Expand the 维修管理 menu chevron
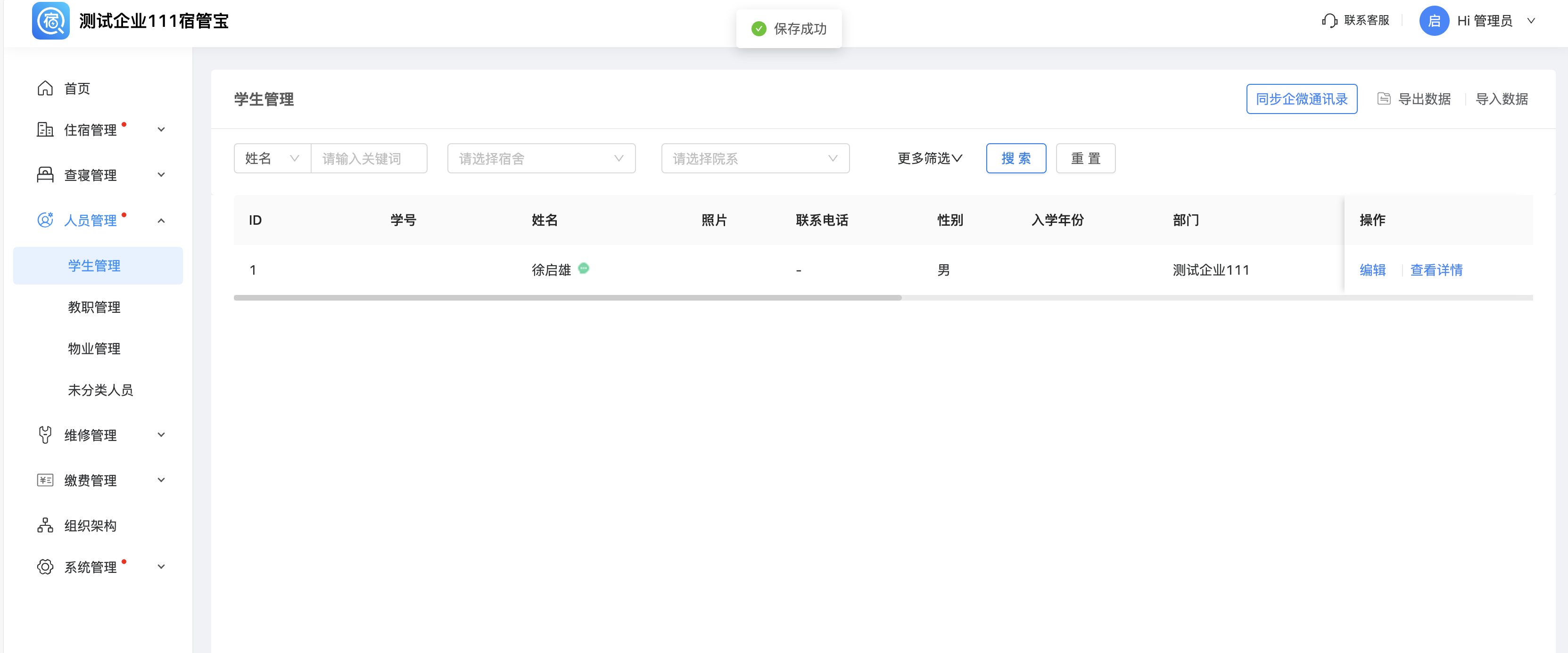 tap(161, 434)
